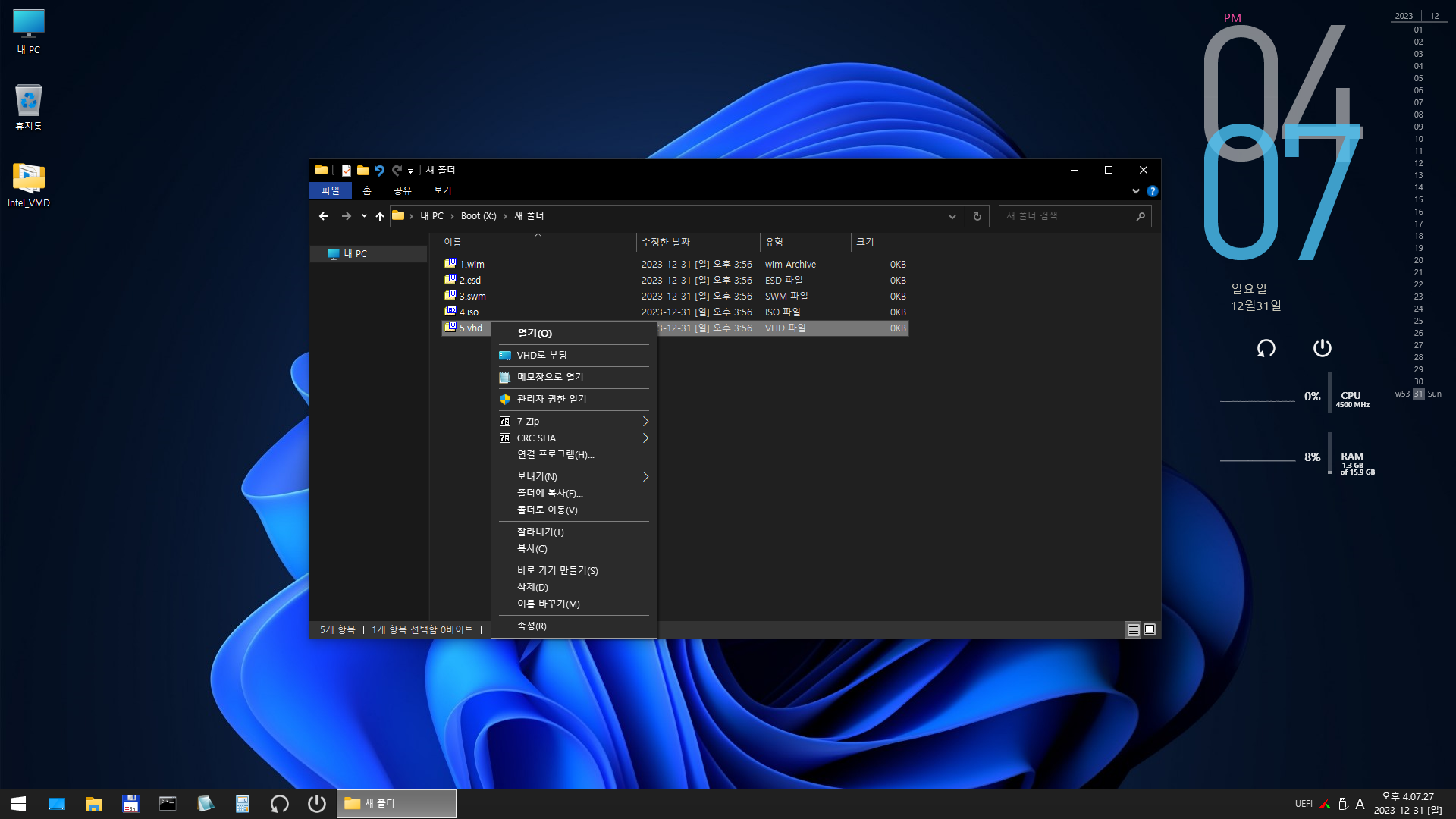
Task: Refresh the folder view
Action: (977, 216)
